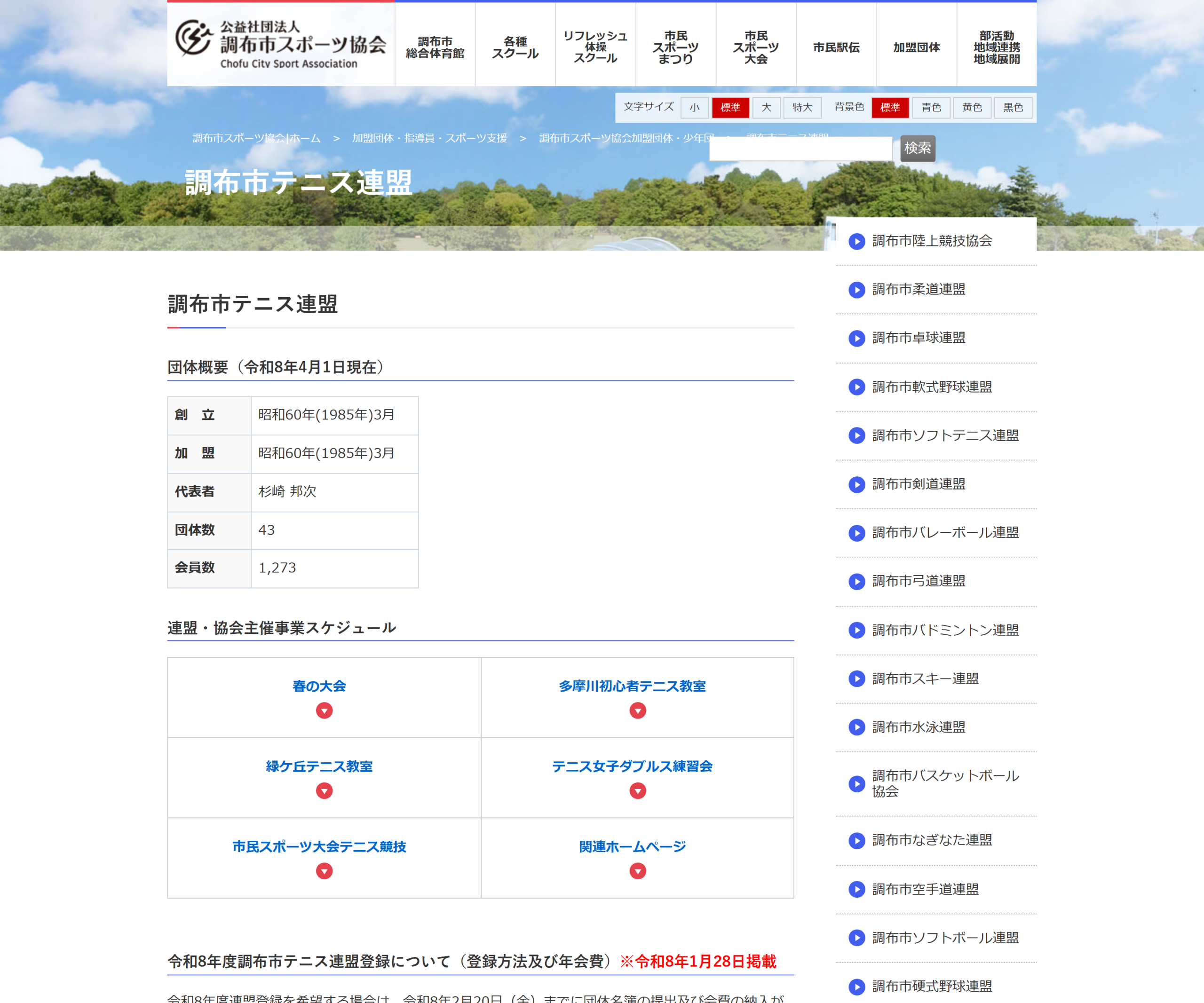Open the 加盟団体 menu
The width and height of the screenshot is (1204, 1003).
click(917, 45)
